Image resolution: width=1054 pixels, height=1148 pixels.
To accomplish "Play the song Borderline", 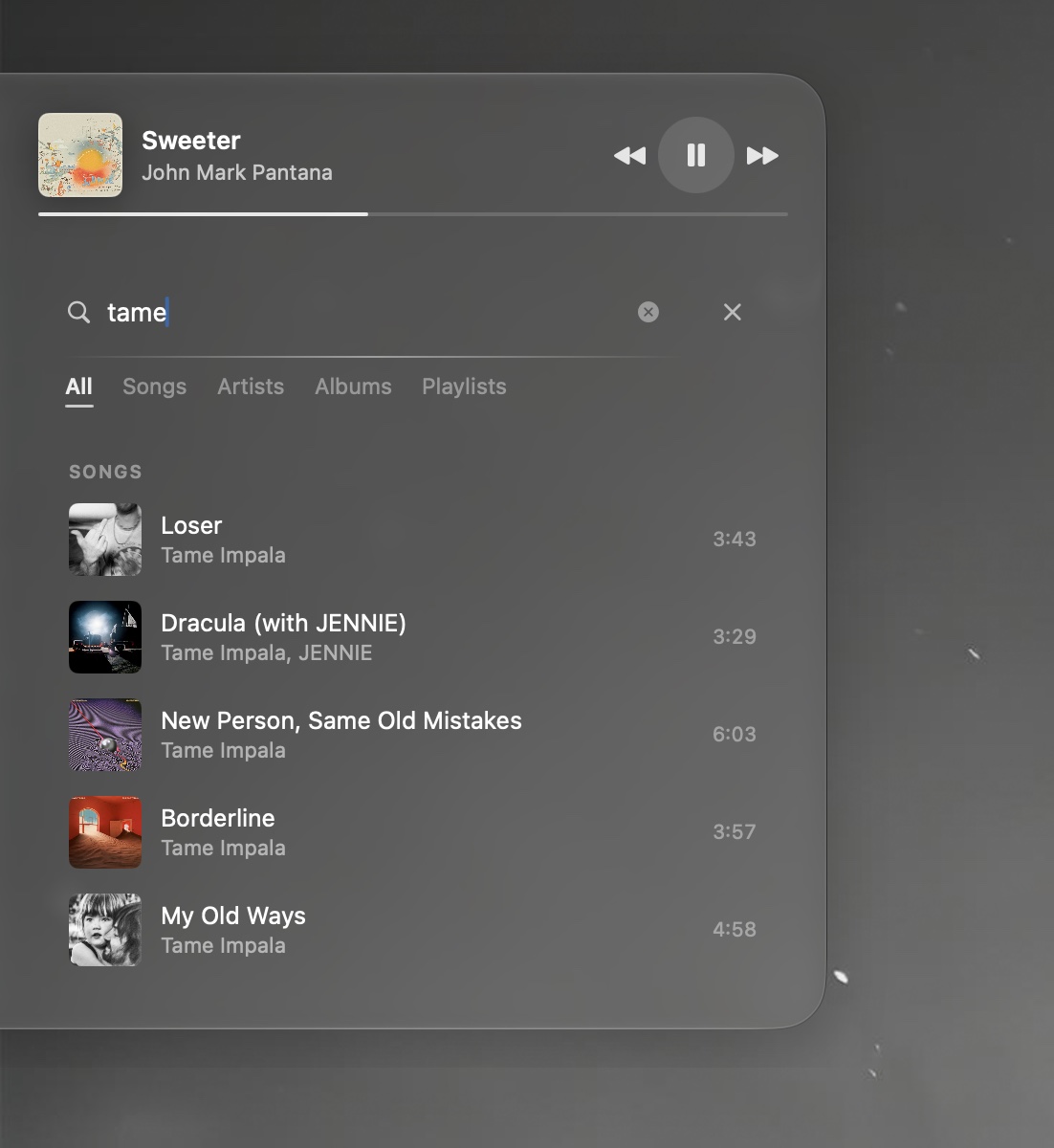I will point(412,832).
